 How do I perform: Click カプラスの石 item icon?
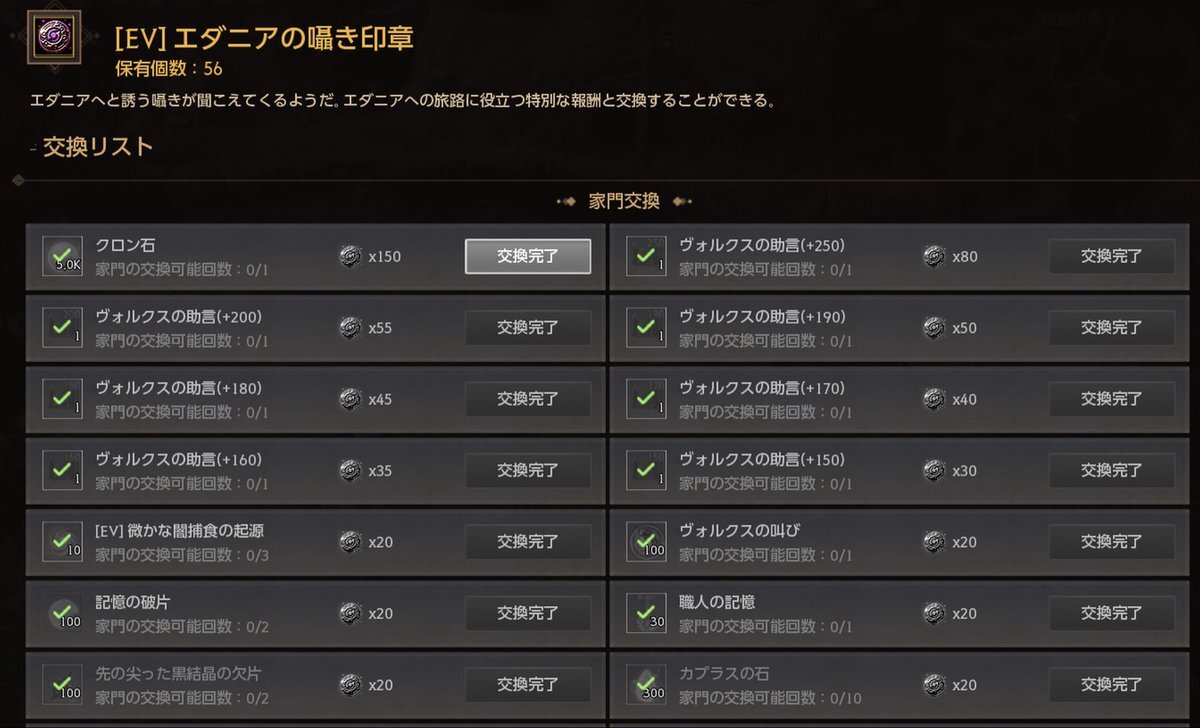[x=646, y=683]
